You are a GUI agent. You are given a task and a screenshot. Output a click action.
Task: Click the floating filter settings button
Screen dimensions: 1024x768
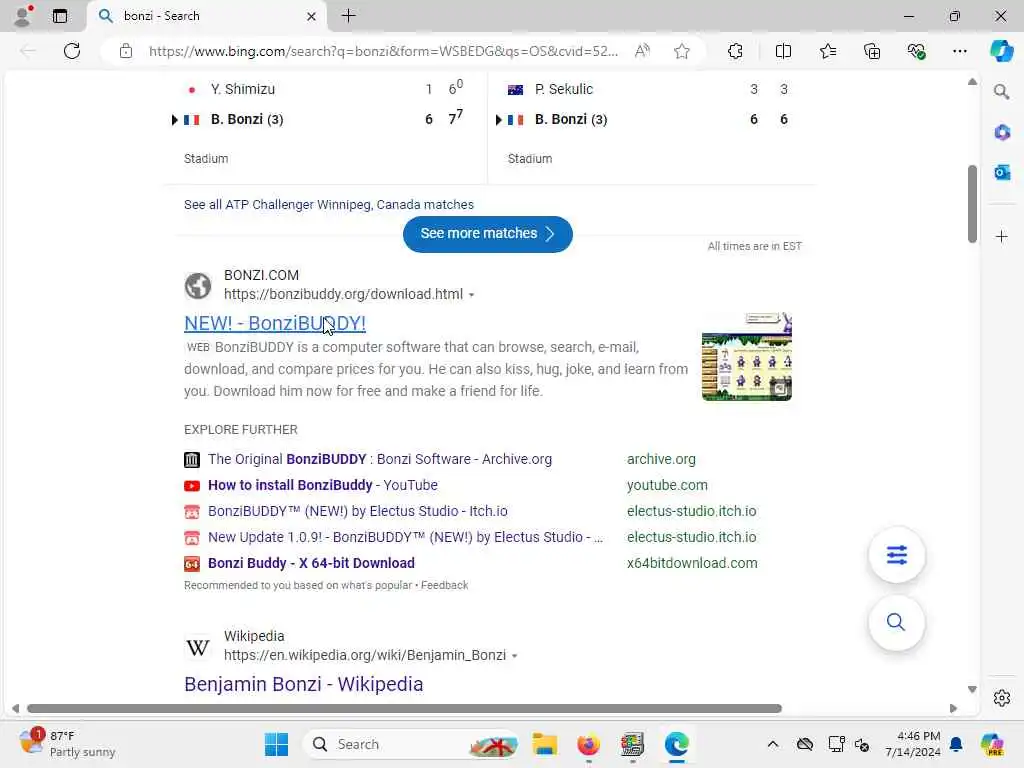coord(897,555)
